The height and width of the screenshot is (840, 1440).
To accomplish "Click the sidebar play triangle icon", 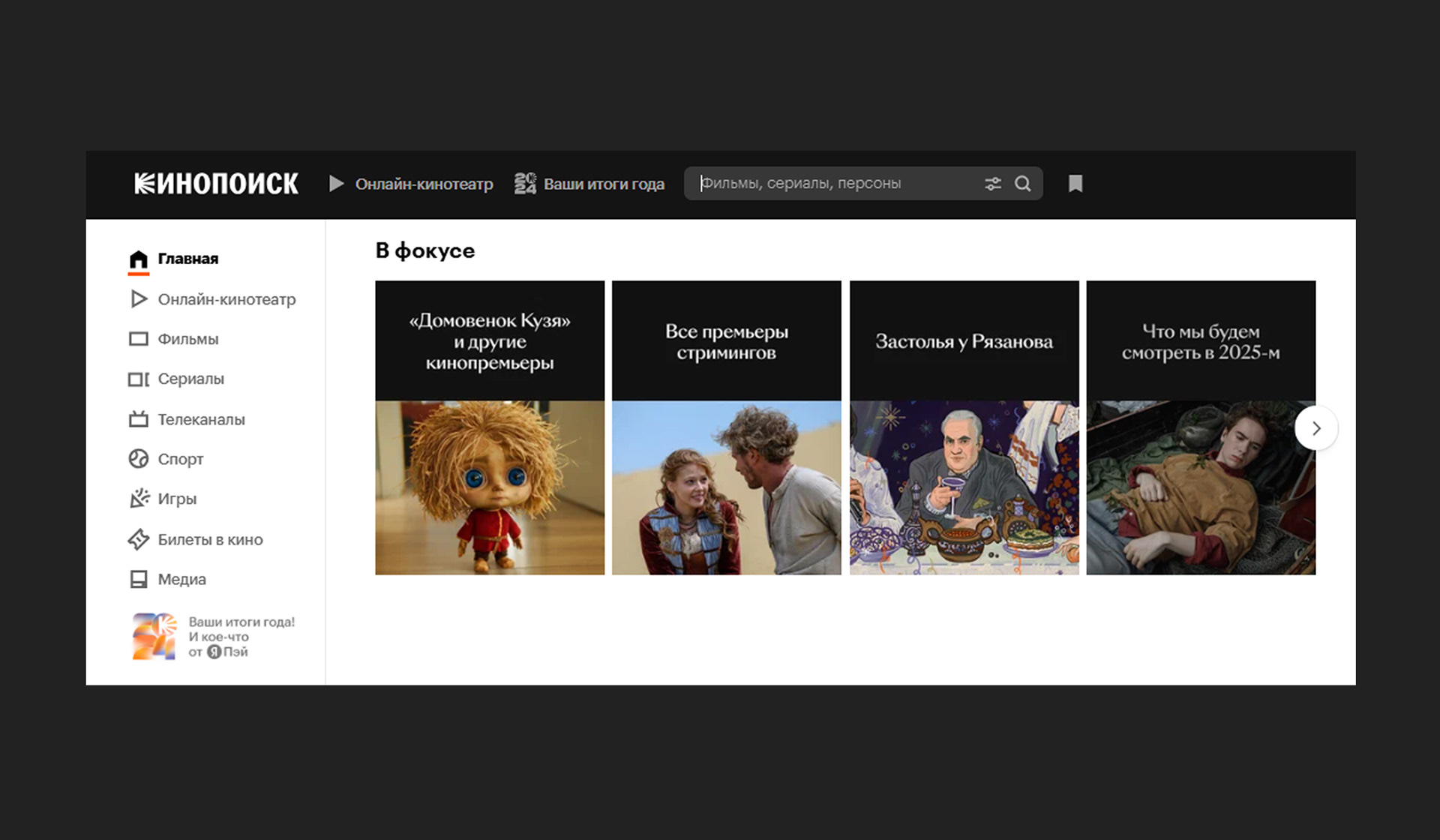I will click(x=139, y=299).
